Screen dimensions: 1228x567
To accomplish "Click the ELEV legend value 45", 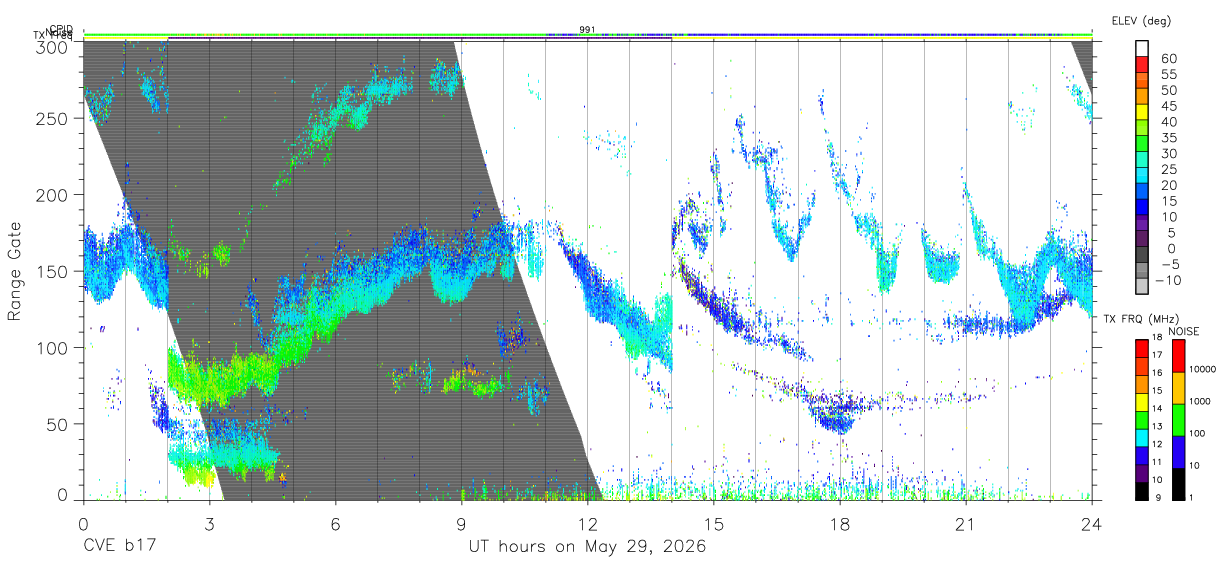I will 1167,106.
